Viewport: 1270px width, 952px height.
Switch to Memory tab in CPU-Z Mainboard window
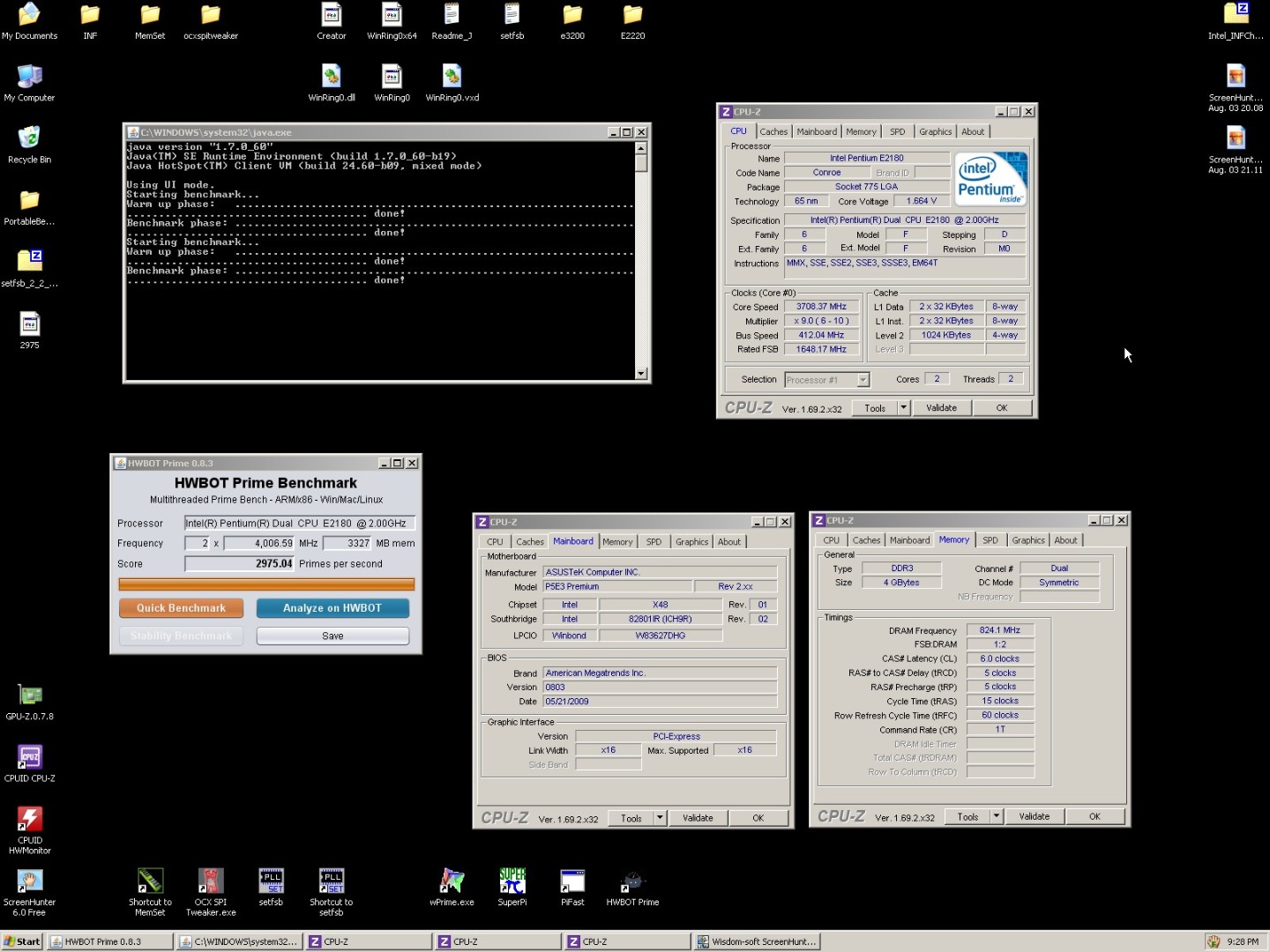[617, 542]
